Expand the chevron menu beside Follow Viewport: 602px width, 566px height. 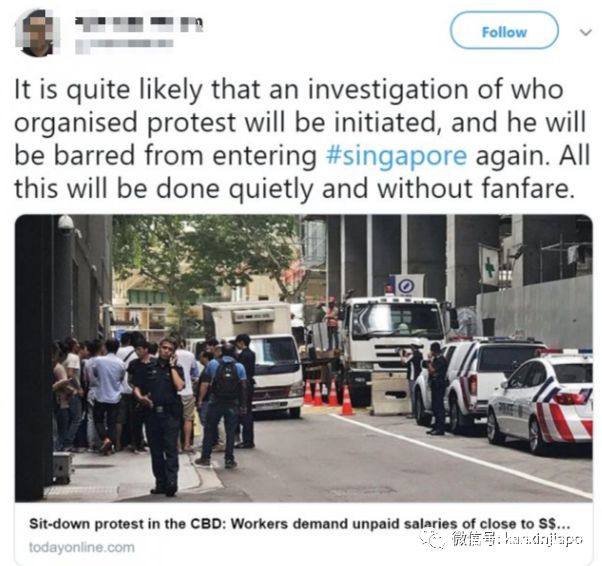(585, 32)
